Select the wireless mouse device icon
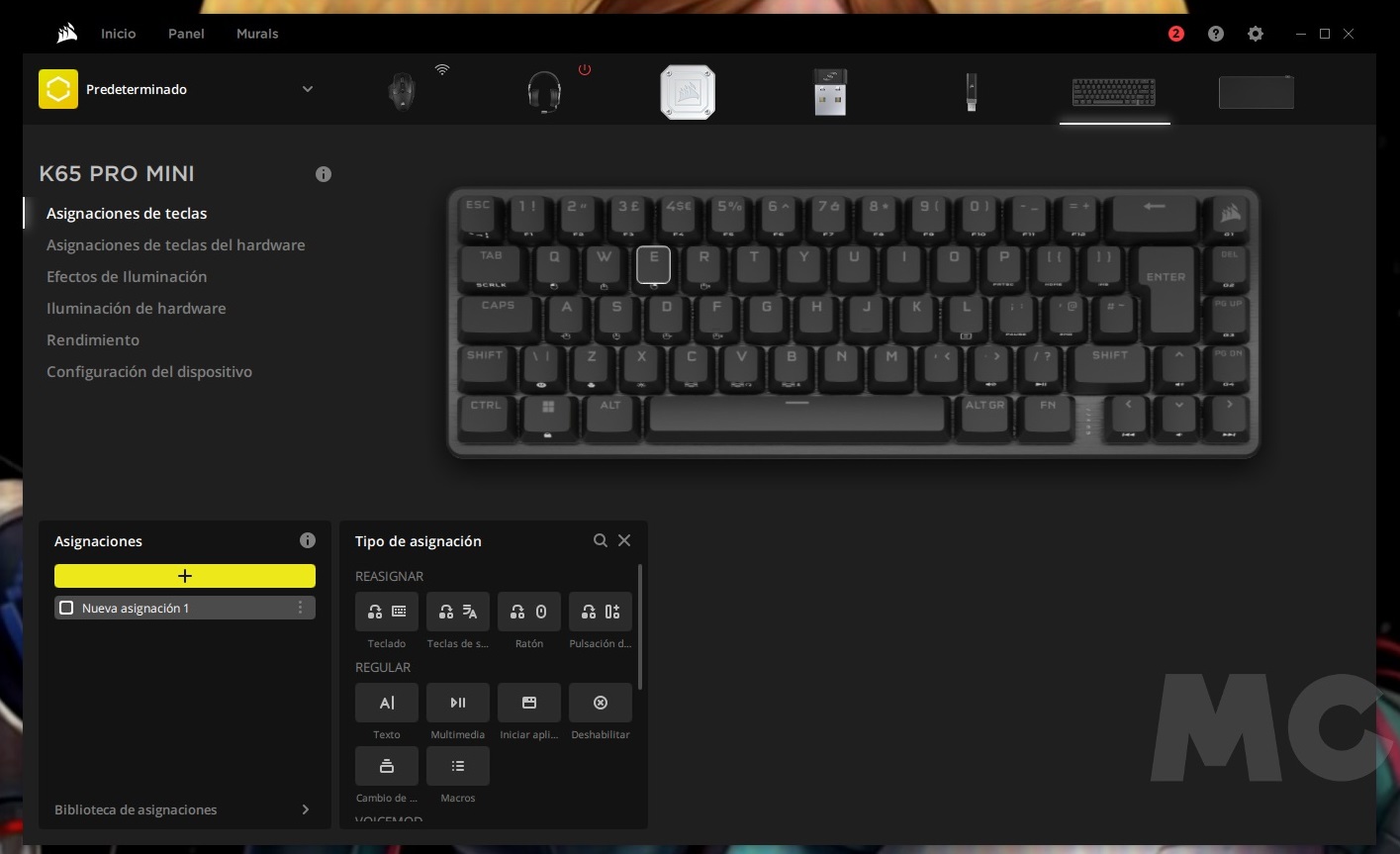This screenshot has height=854, width=1400. (402, 92)
